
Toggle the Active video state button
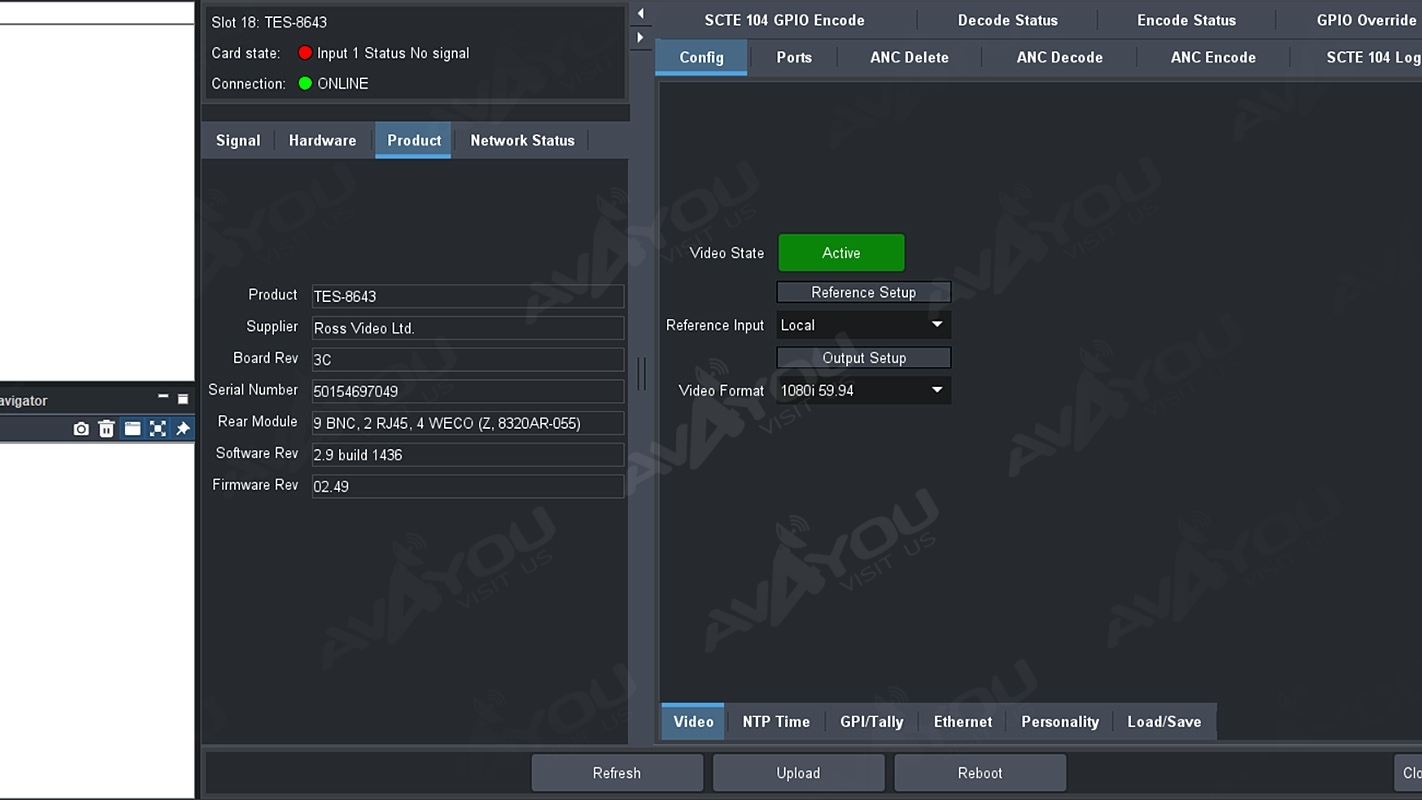(841, 253)
